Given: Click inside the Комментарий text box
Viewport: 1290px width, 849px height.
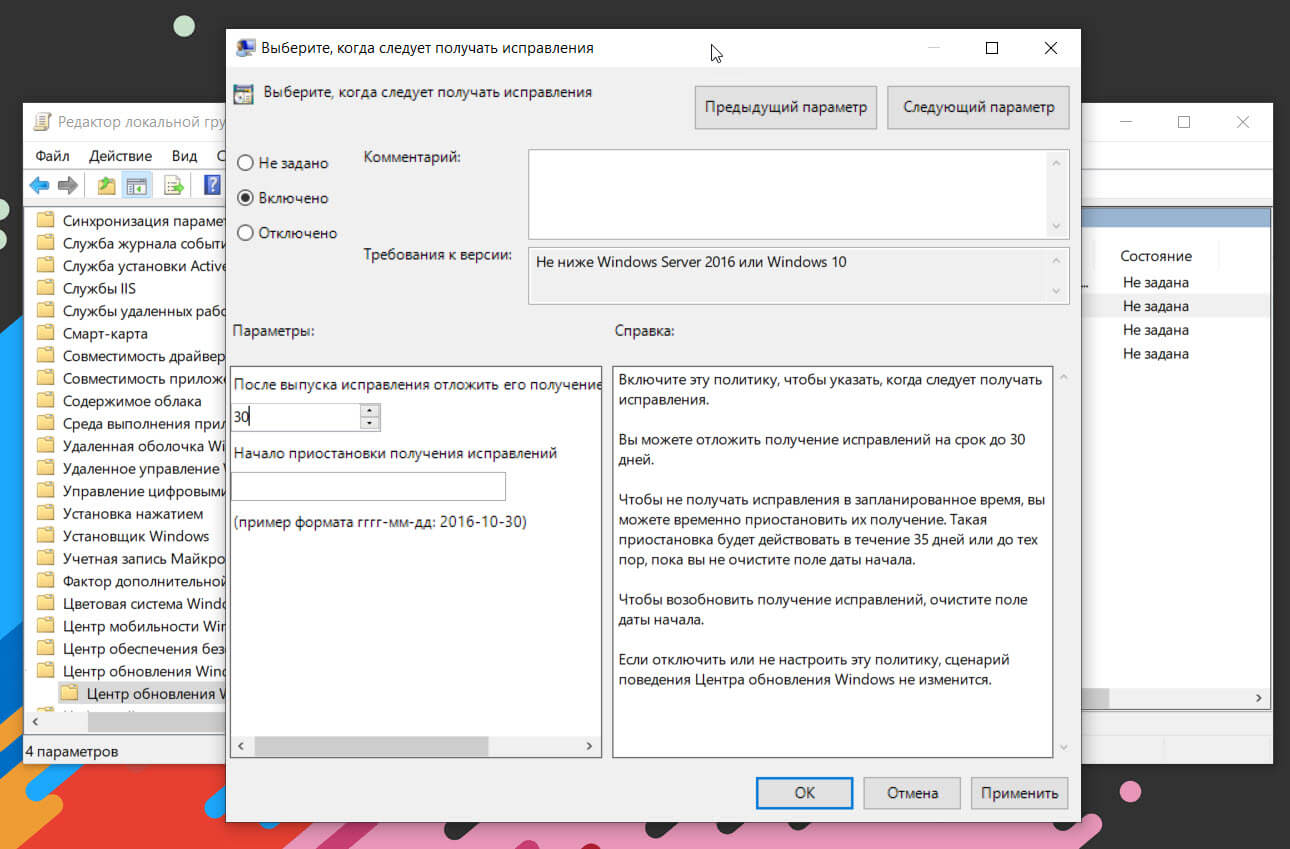Looking at the screenshot, I should (x=787, y=194).
